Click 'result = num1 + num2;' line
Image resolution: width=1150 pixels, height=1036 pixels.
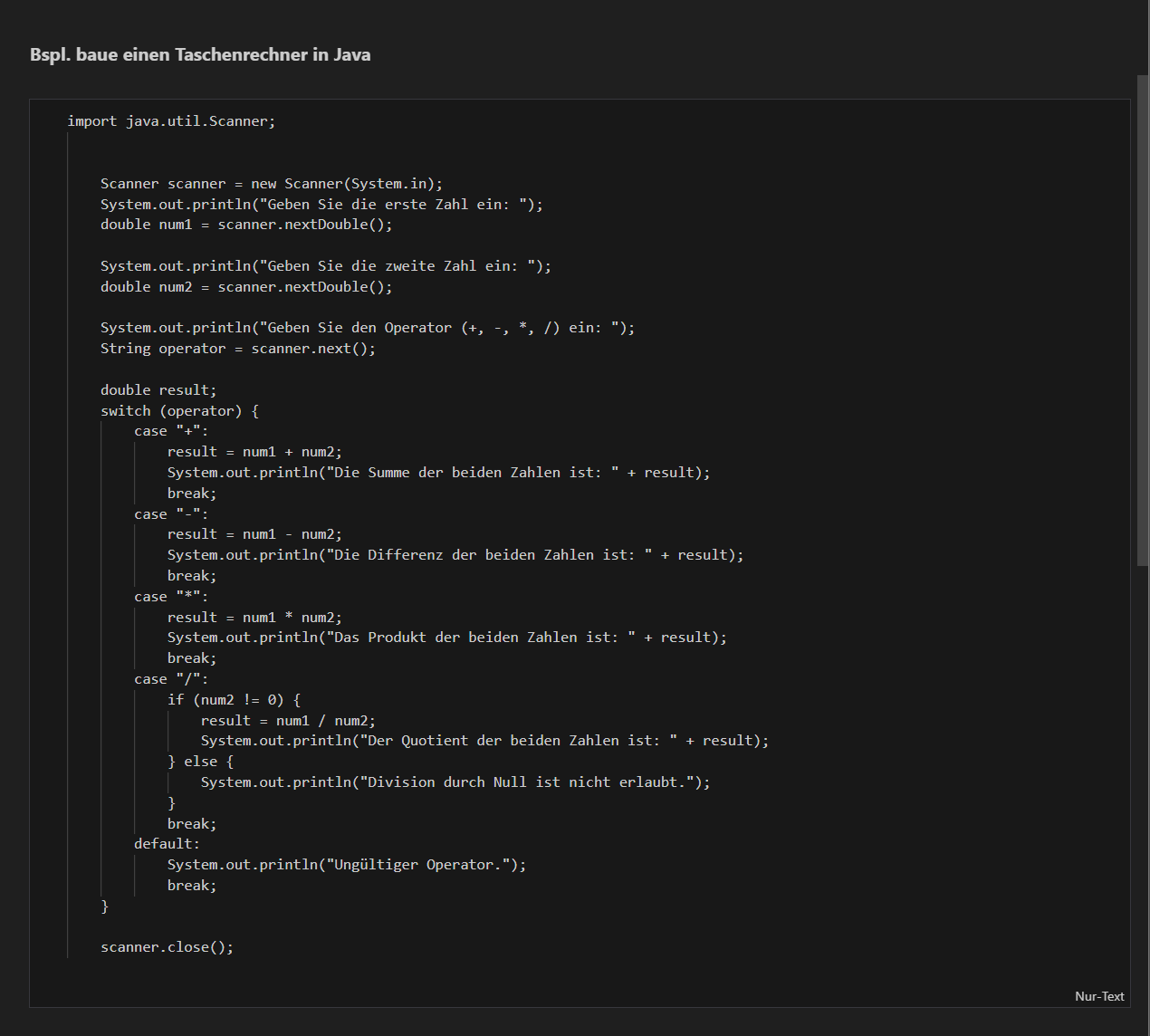(254, 452)
